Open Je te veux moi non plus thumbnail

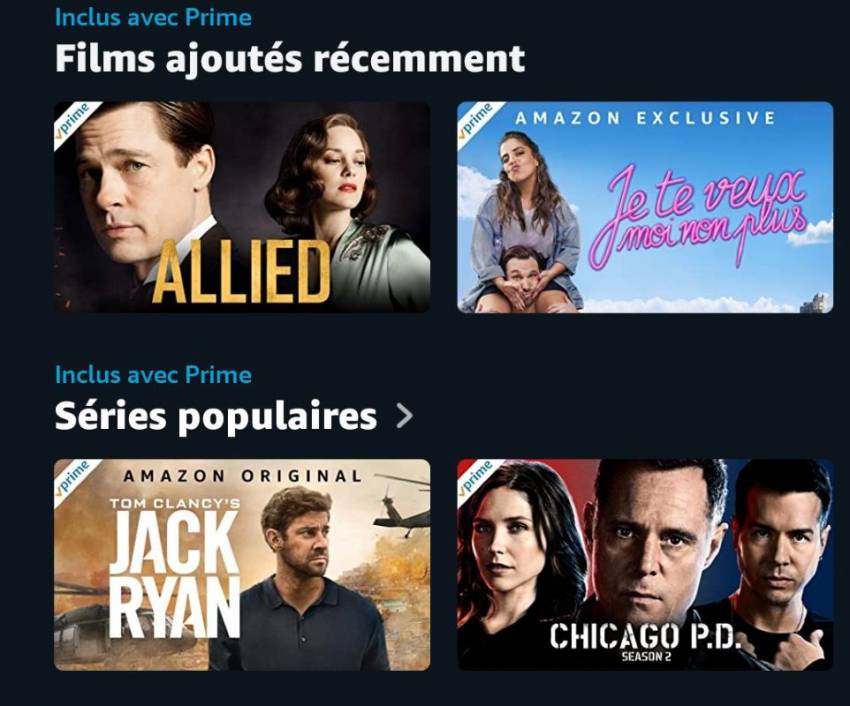(645, 207)
